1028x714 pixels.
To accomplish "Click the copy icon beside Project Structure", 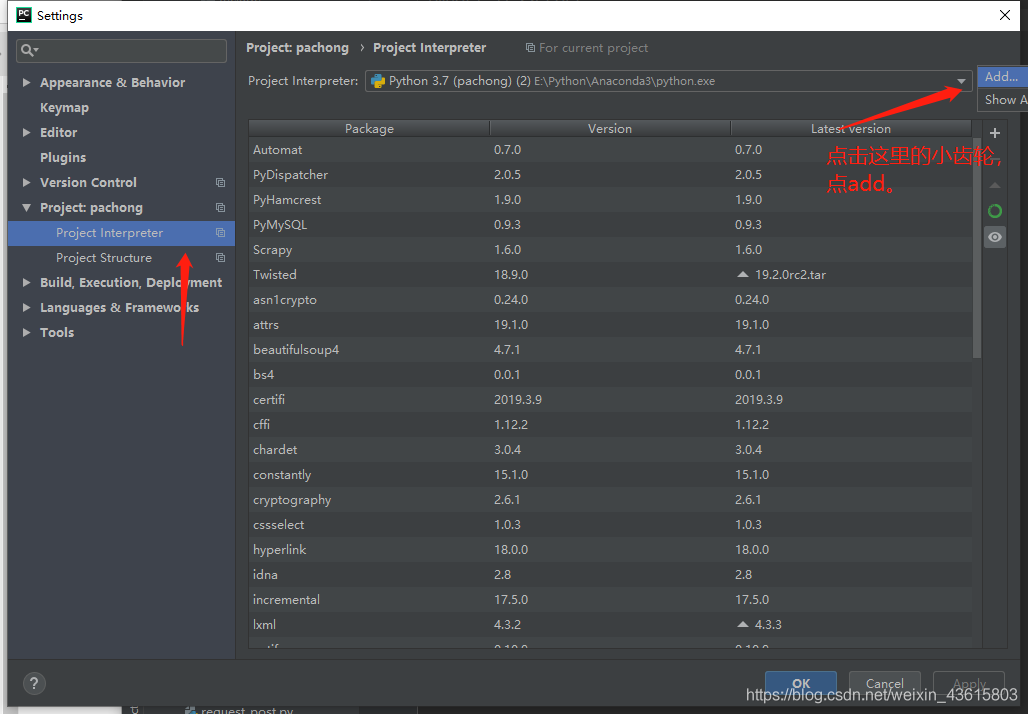I will tap(220, 258).
